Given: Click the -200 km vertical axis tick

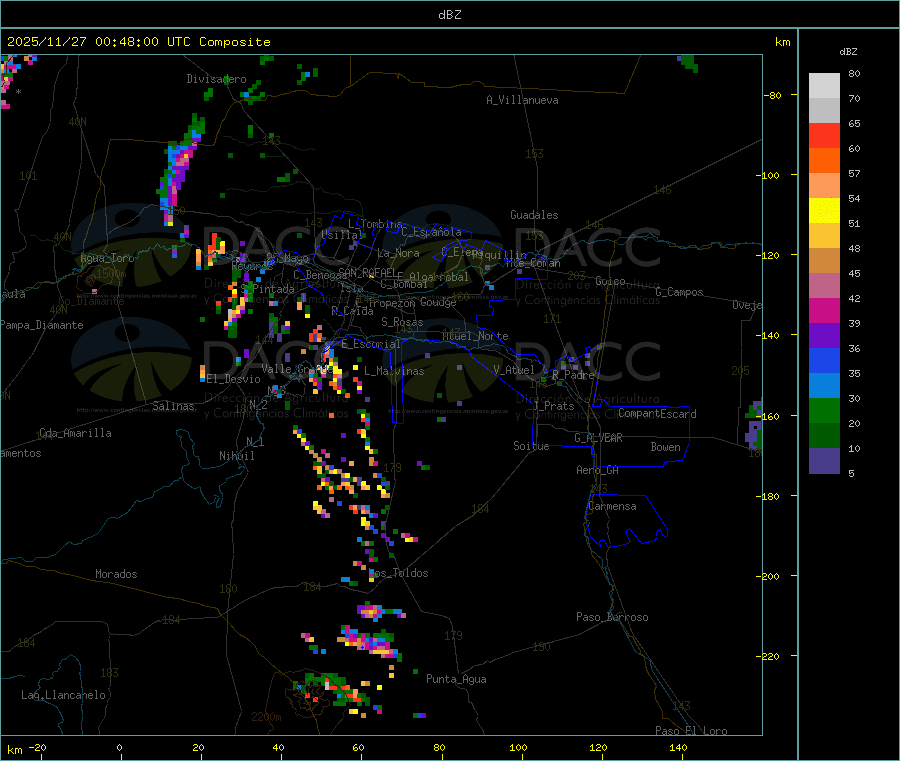Looking at the screenshot, I should click(x=767, y=576).
